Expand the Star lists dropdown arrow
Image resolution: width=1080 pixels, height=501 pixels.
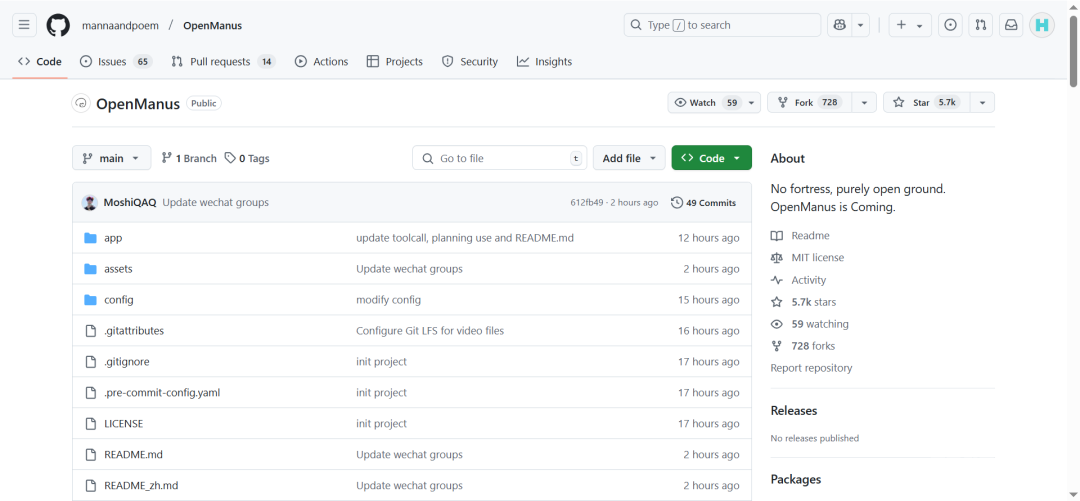[x=983, y=103]
